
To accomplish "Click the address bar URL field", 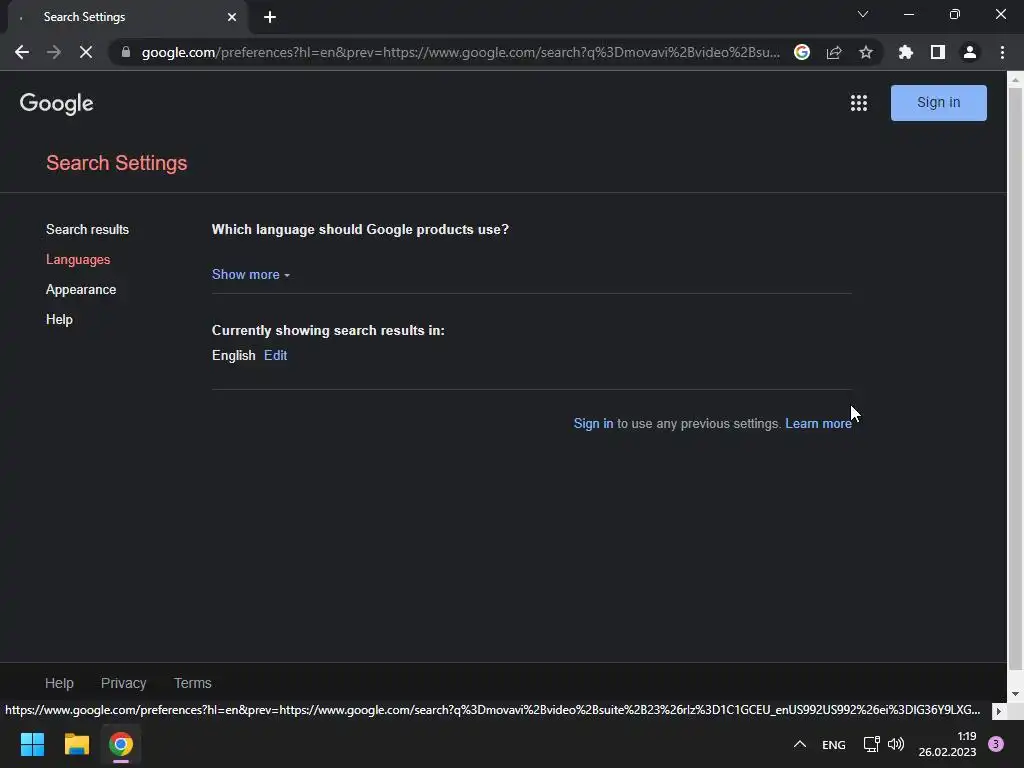I will pyautogui.click(x=460, y=52).
